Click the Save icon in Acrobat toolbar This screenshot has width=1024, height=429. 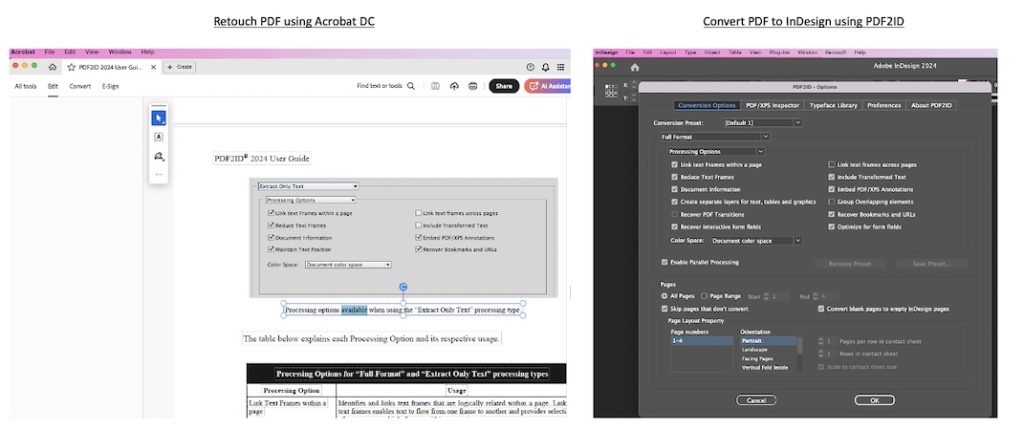click(x=435, y=86)
